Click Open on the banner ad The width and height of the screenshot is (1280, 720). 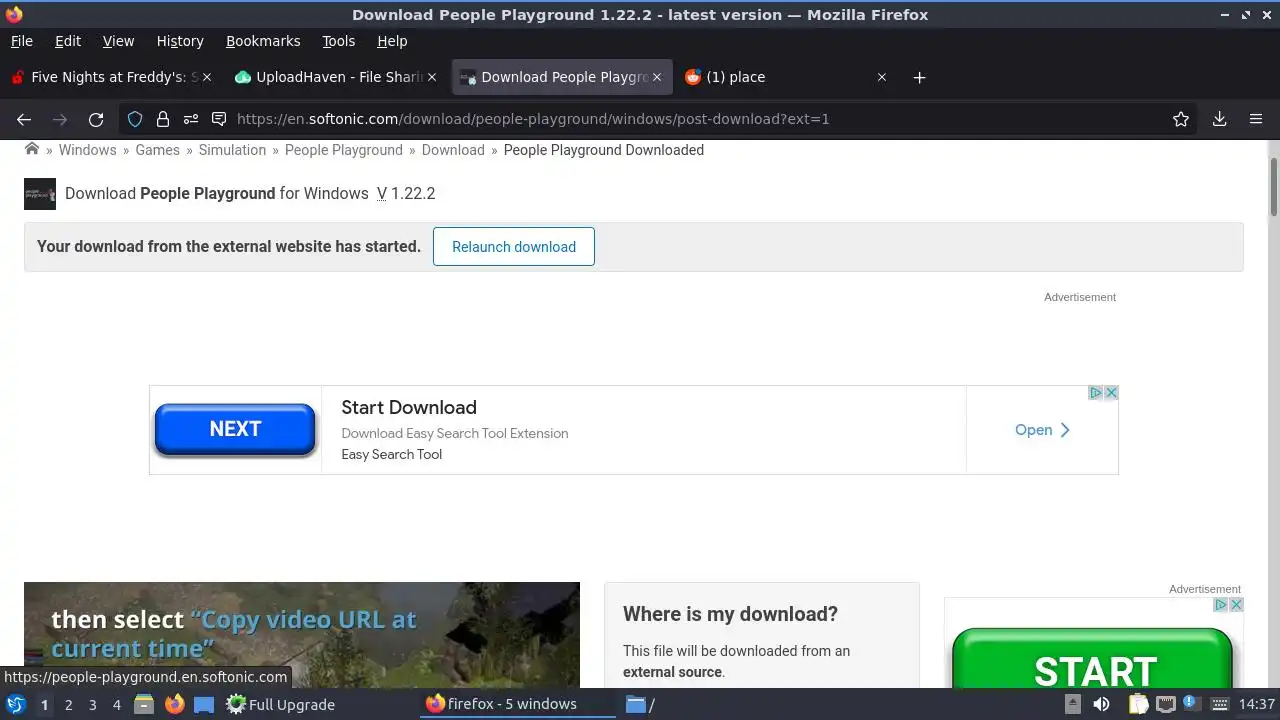1042,430
